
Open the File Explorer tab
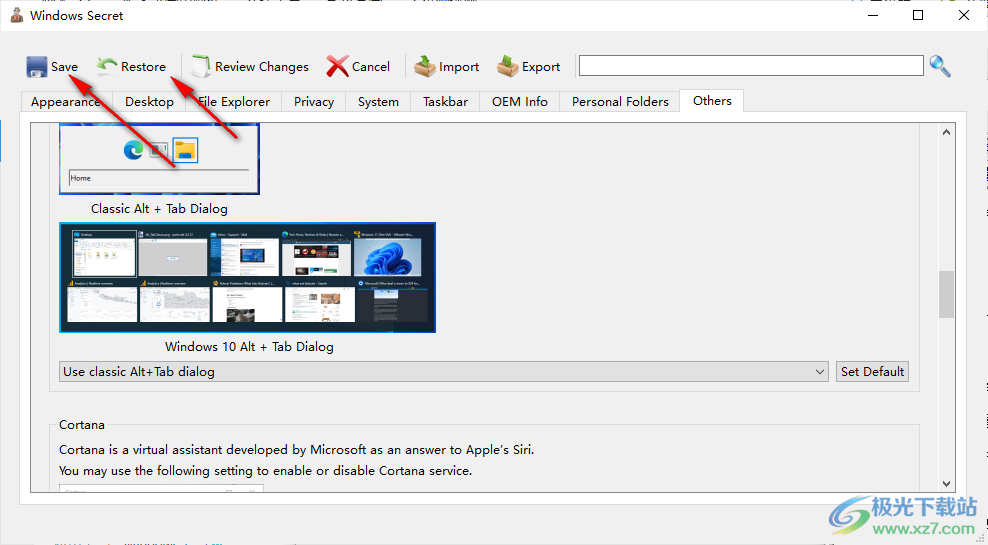pos(234,102)
